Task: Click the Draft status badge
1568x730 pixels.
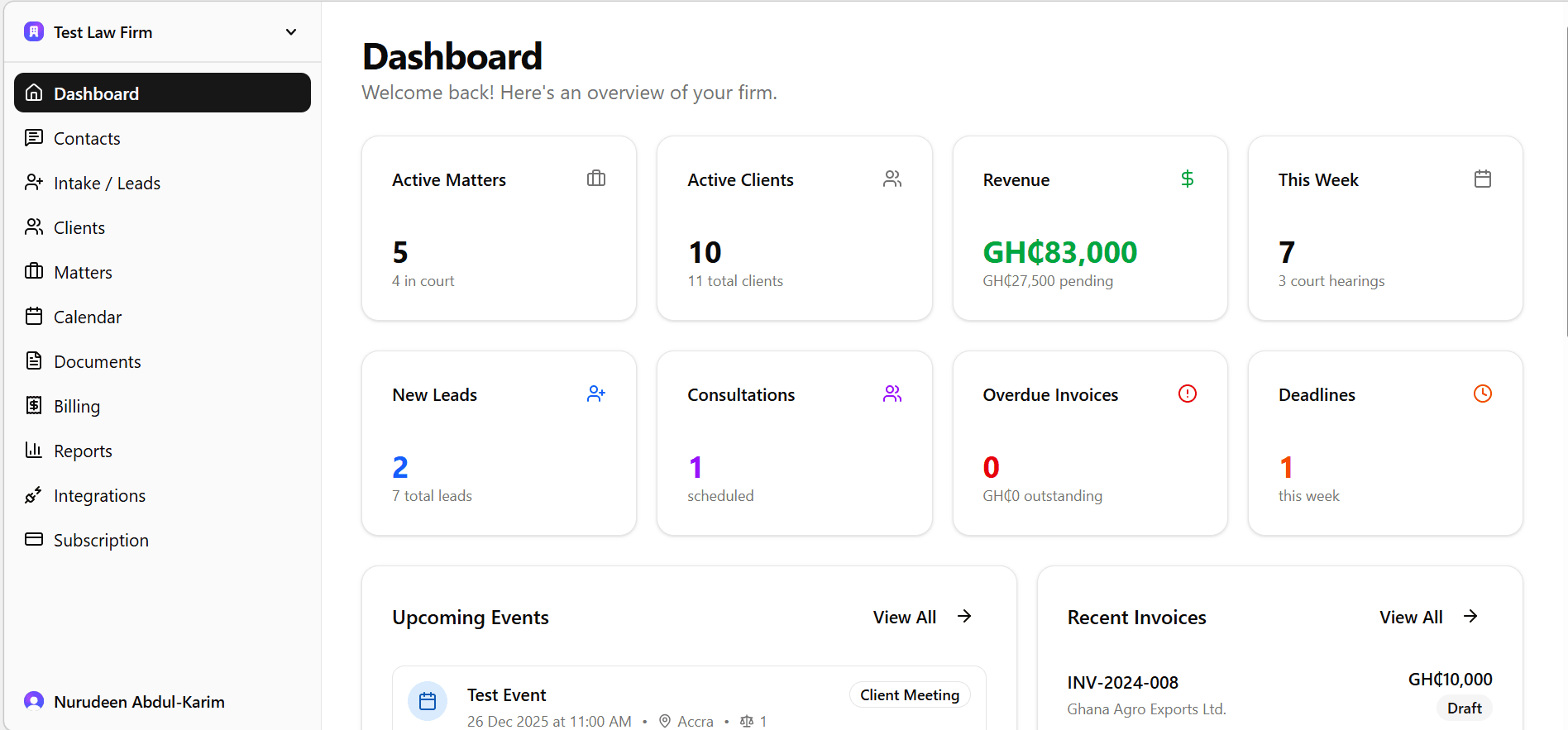Action: 1465,709
